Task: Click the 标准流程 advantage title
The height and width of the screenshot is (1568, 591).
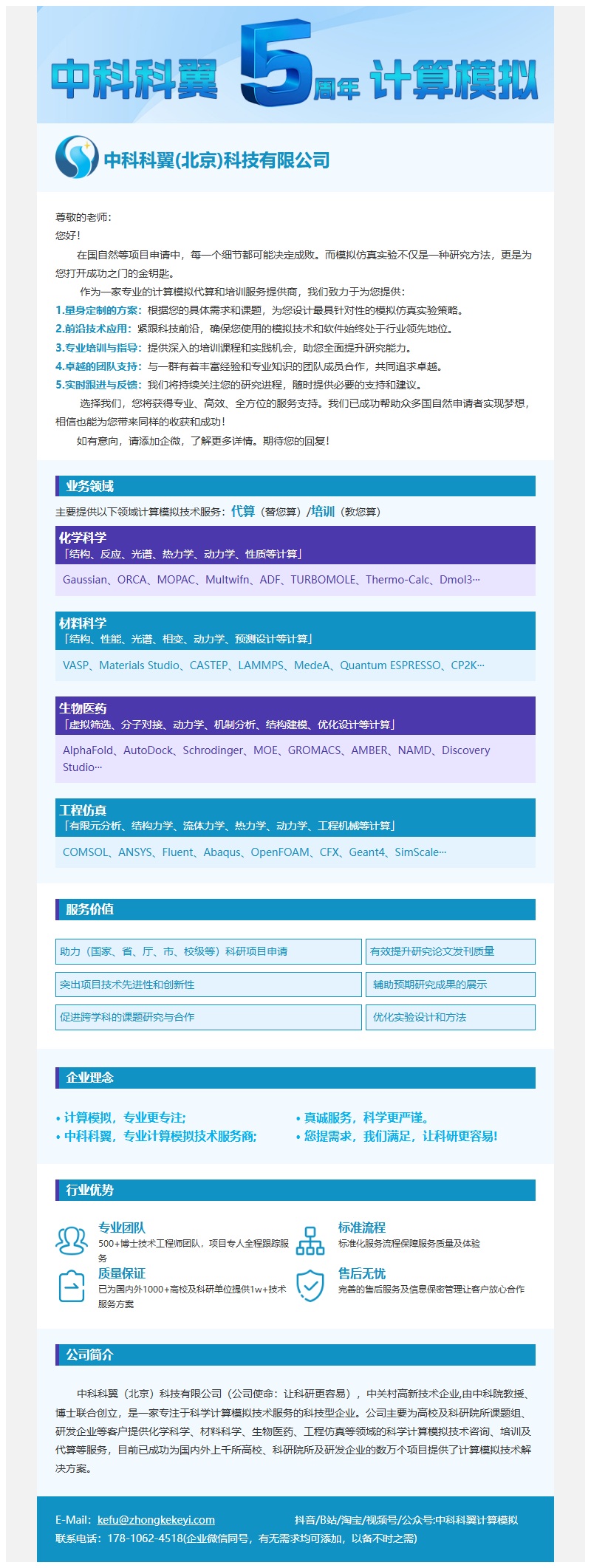Action: (362, 1228)
